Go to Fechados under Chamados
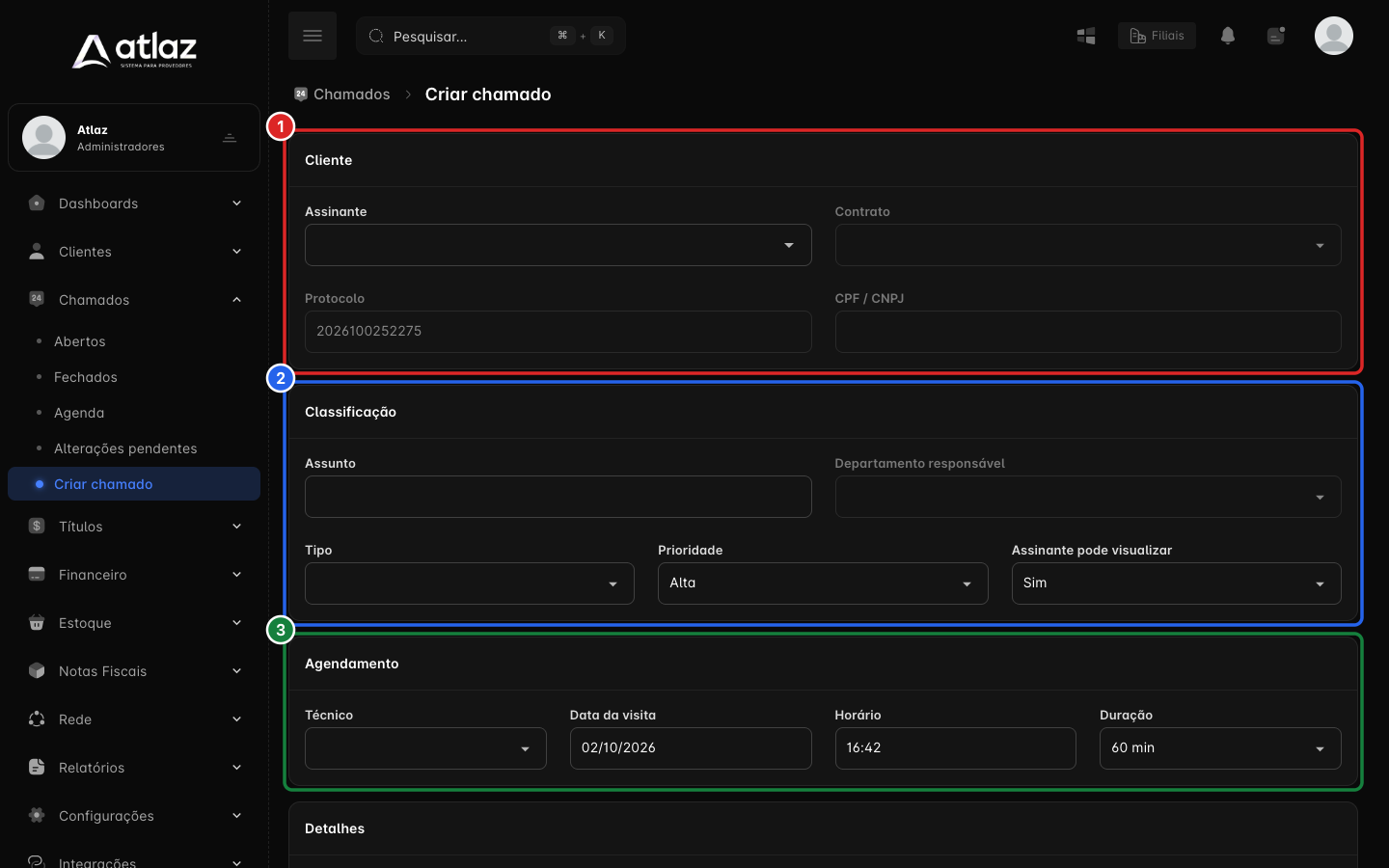Image resolution: width=1389 pixels, height=868 pixels. pos(86,377)
